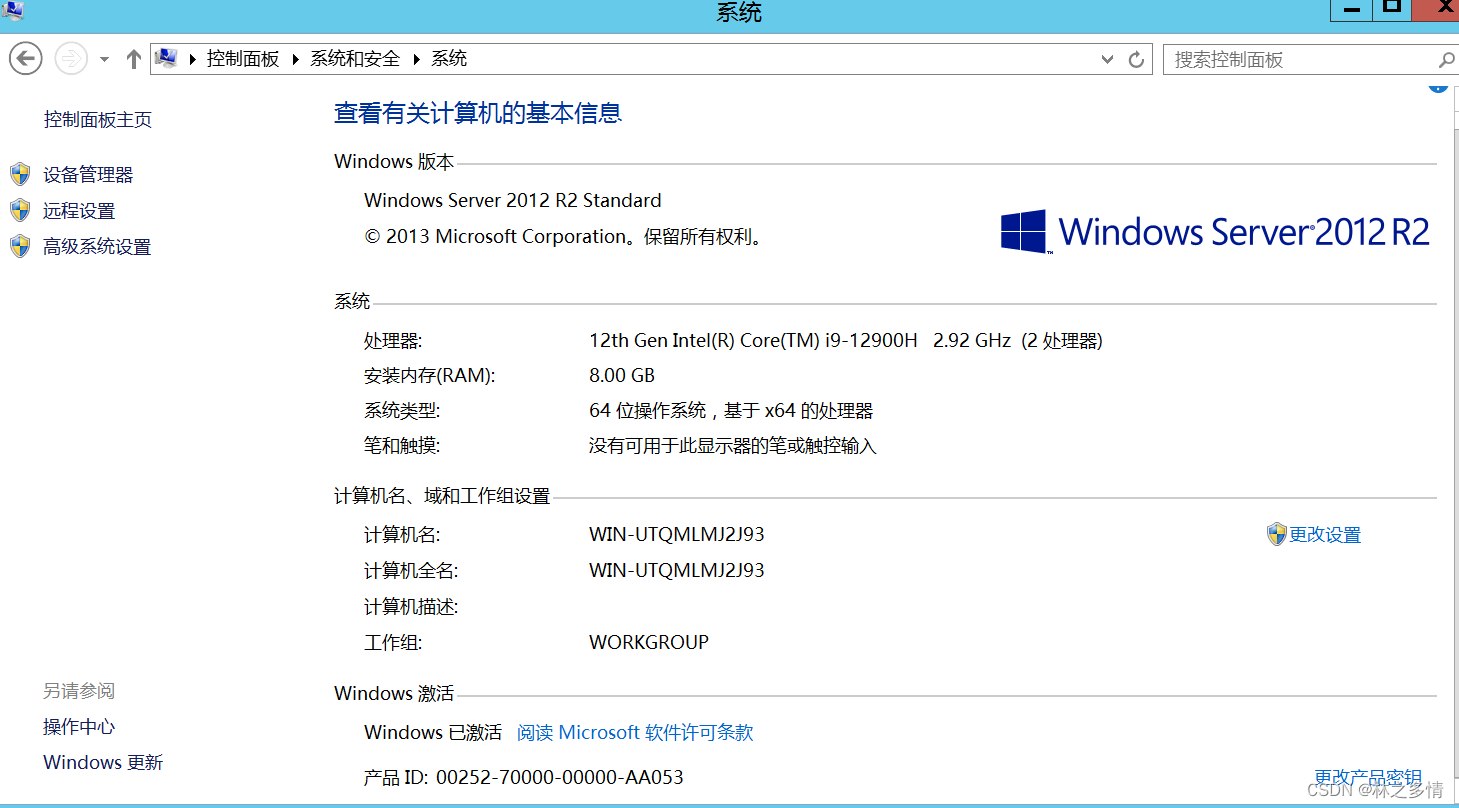Expand the chevron after 系统和安全 breadcrumb
1459x808 pixels.
point(416,59)
